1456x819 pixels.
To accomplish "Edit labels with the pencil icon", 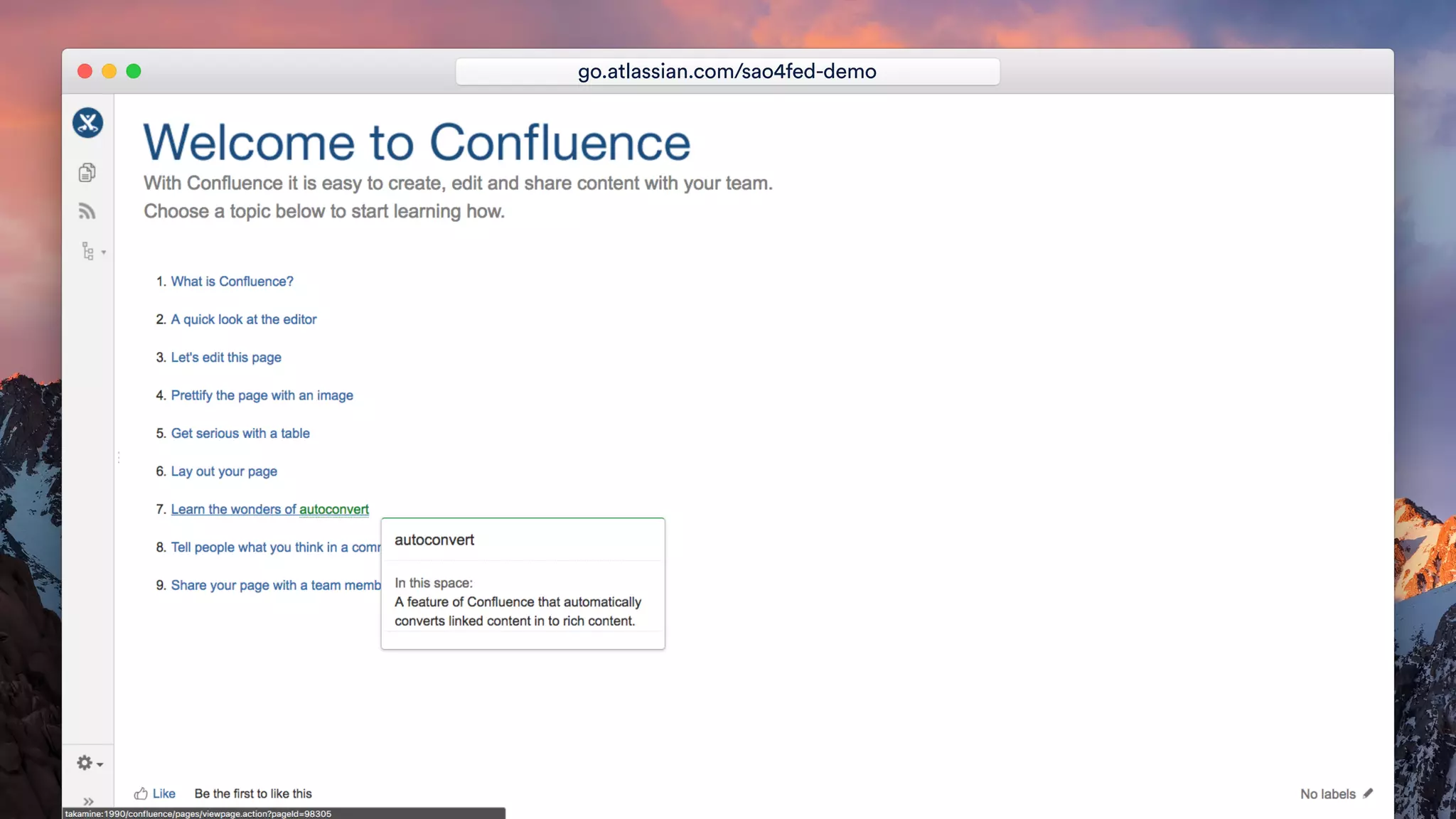I will tap(1368, 793).
